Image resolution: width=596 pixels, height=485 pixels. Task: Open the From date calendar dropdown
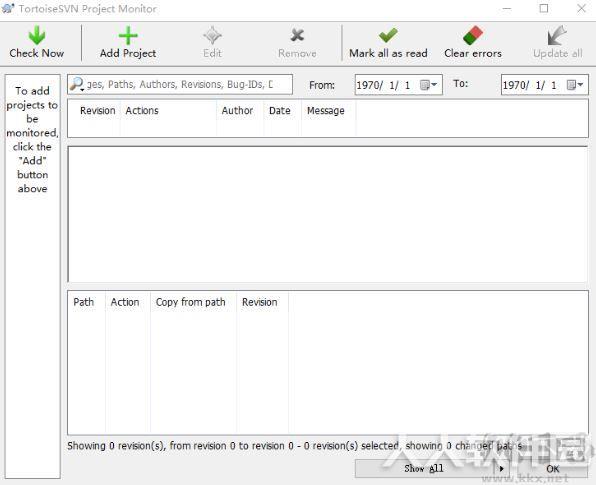428,84
